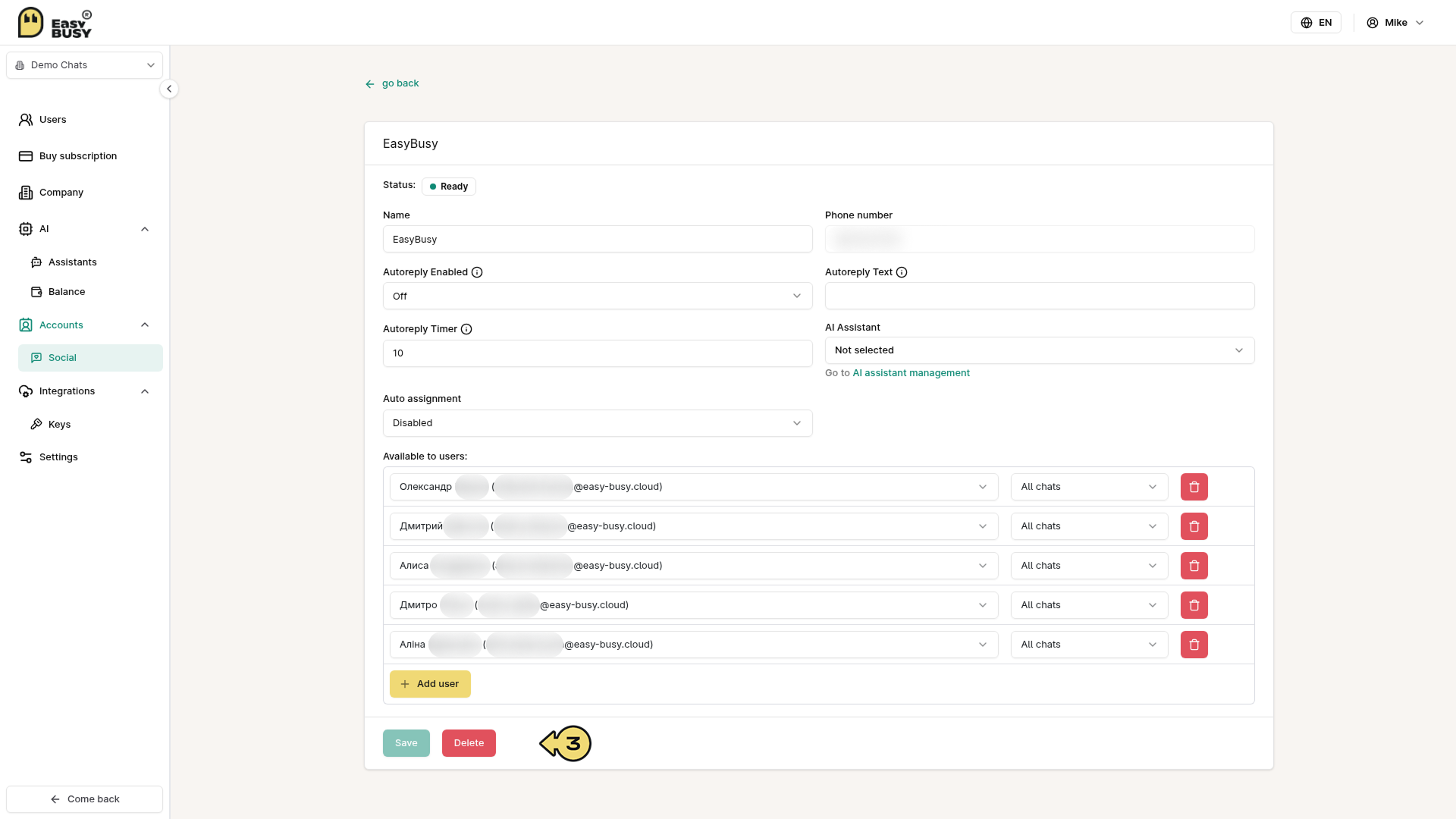The image size is (1456, 819).
Task: Delete the Дмитрий user row
Action: tap(1194, 526)
